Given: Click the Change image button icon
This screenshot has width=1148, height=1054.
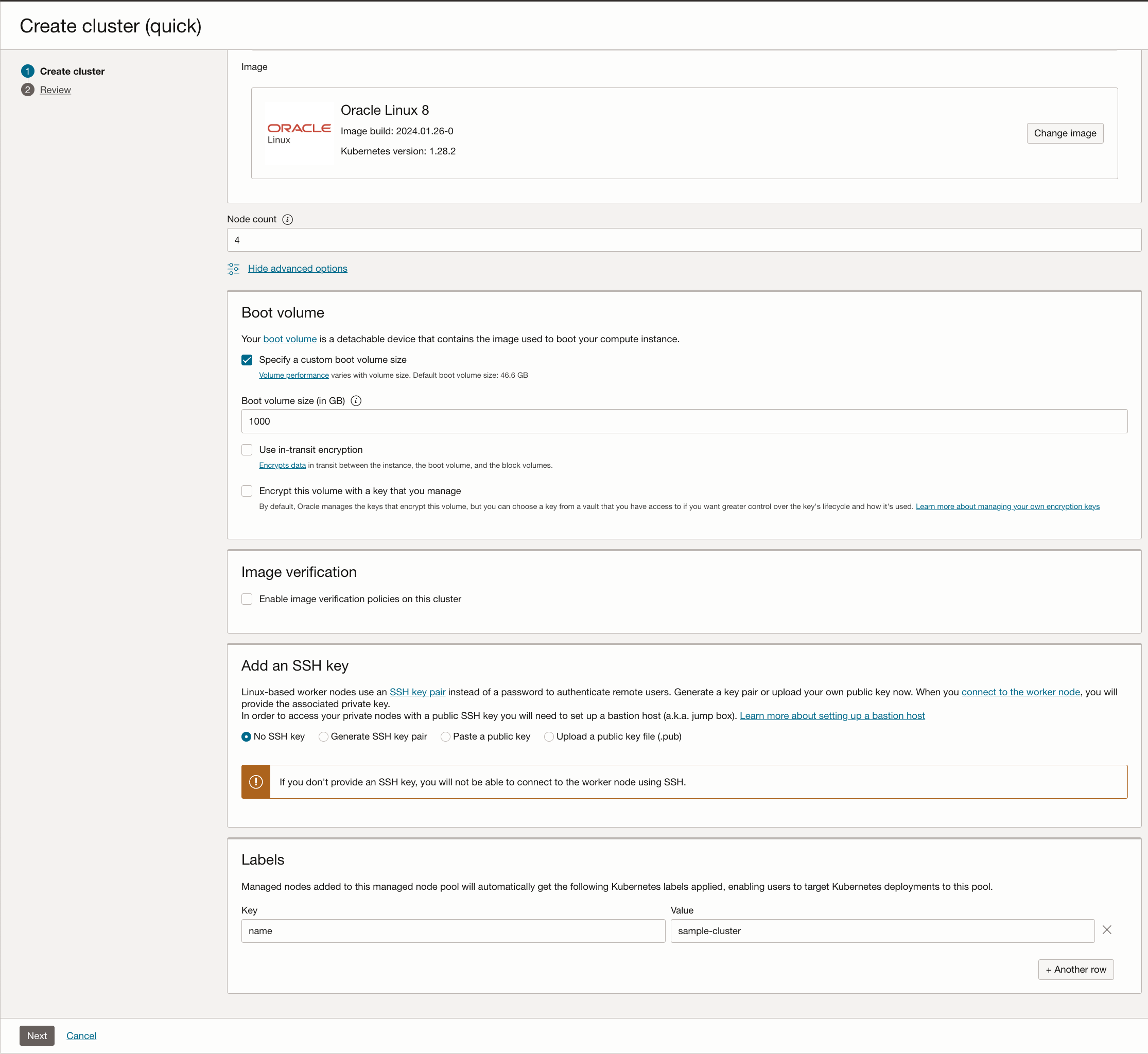Looking at the screenshot, I should click(x=1065, y=133).
